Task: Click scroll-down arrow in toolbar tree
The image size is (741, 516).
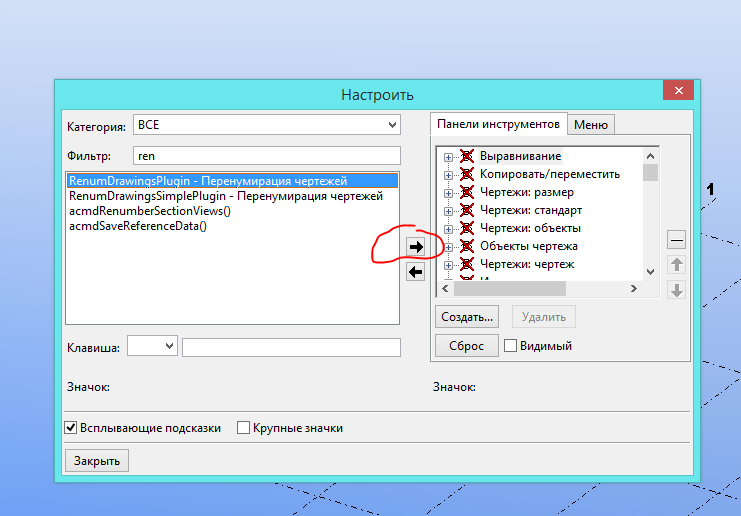Action: pos(650,272)
